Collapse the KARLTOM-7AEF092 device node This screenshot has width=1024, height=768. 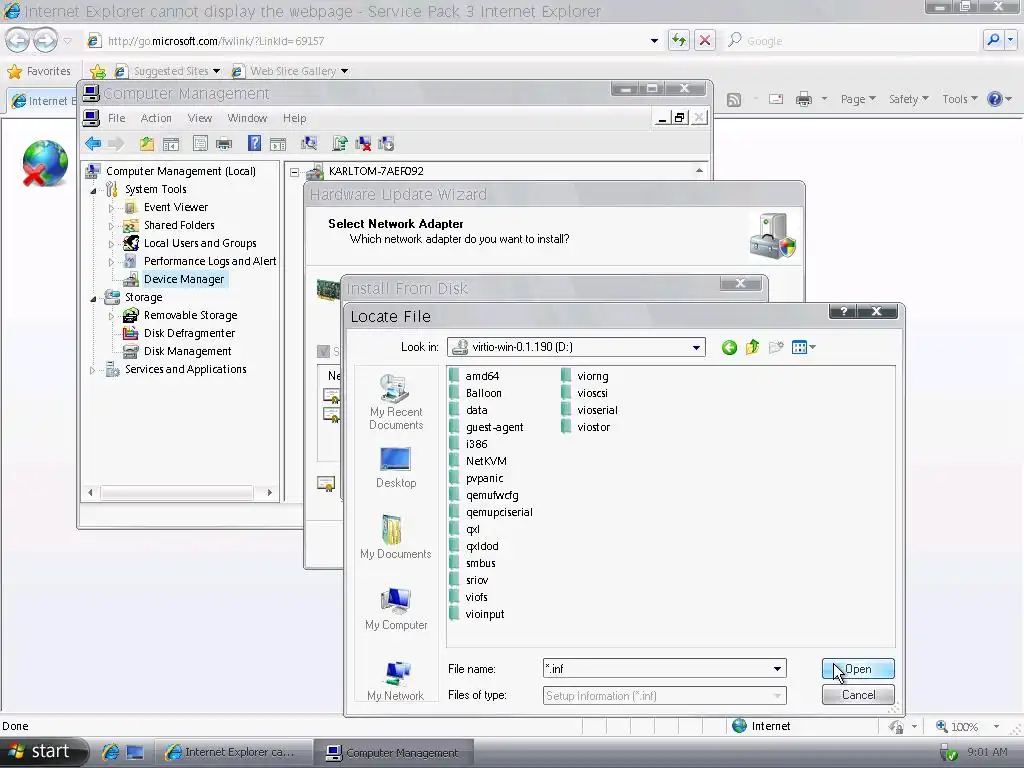(295, 172)
